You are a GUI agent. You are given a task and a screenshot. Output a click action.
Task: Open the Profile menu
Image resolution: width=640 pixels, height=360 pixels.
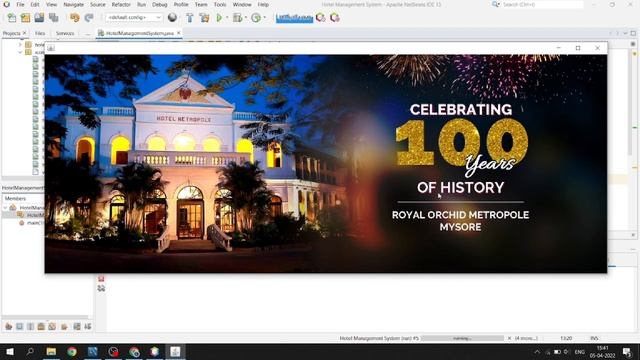tap(181, 4)
